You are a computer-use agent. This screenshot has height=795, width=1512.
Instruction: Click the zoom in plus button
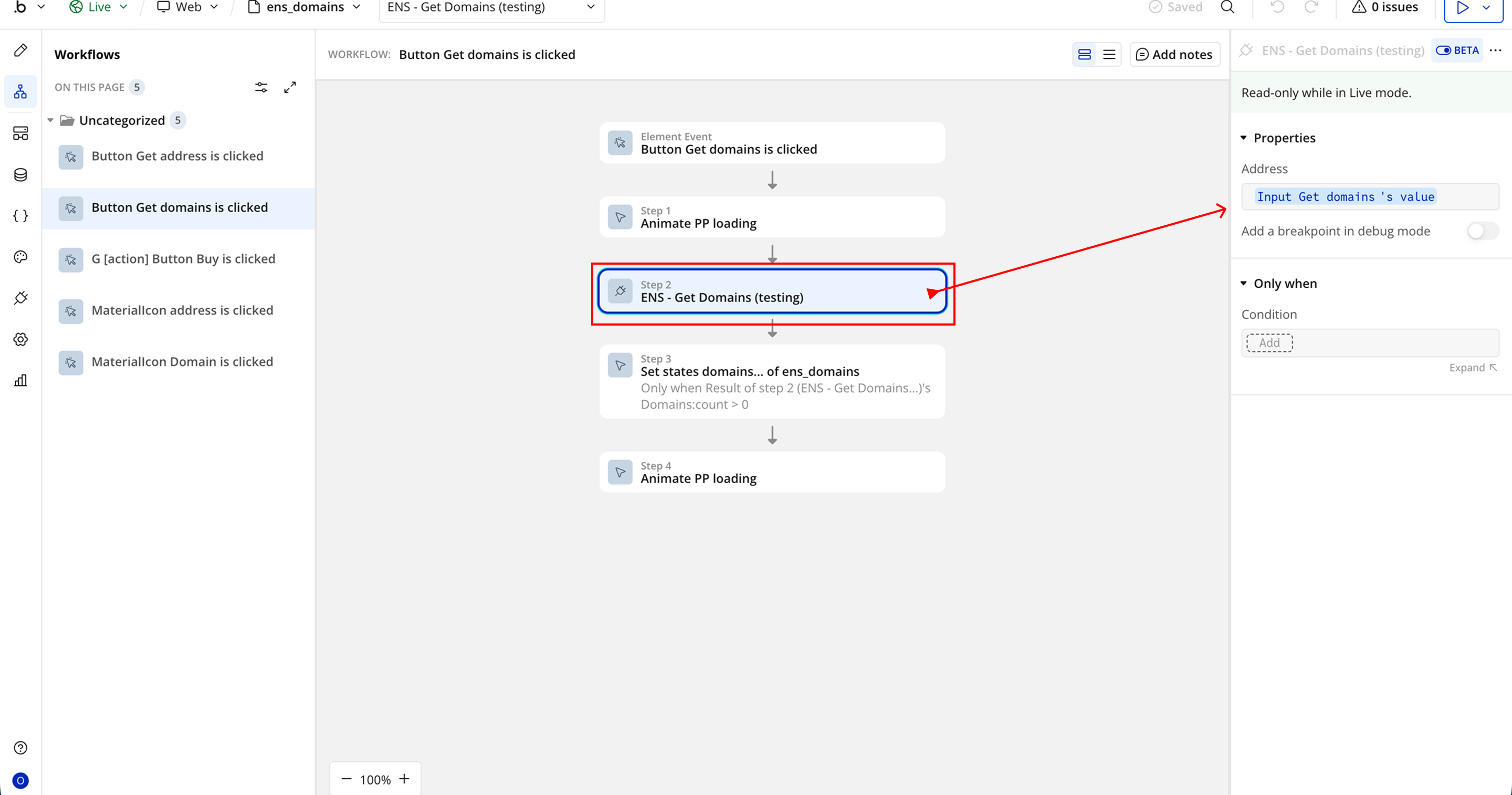coord(404,779)
